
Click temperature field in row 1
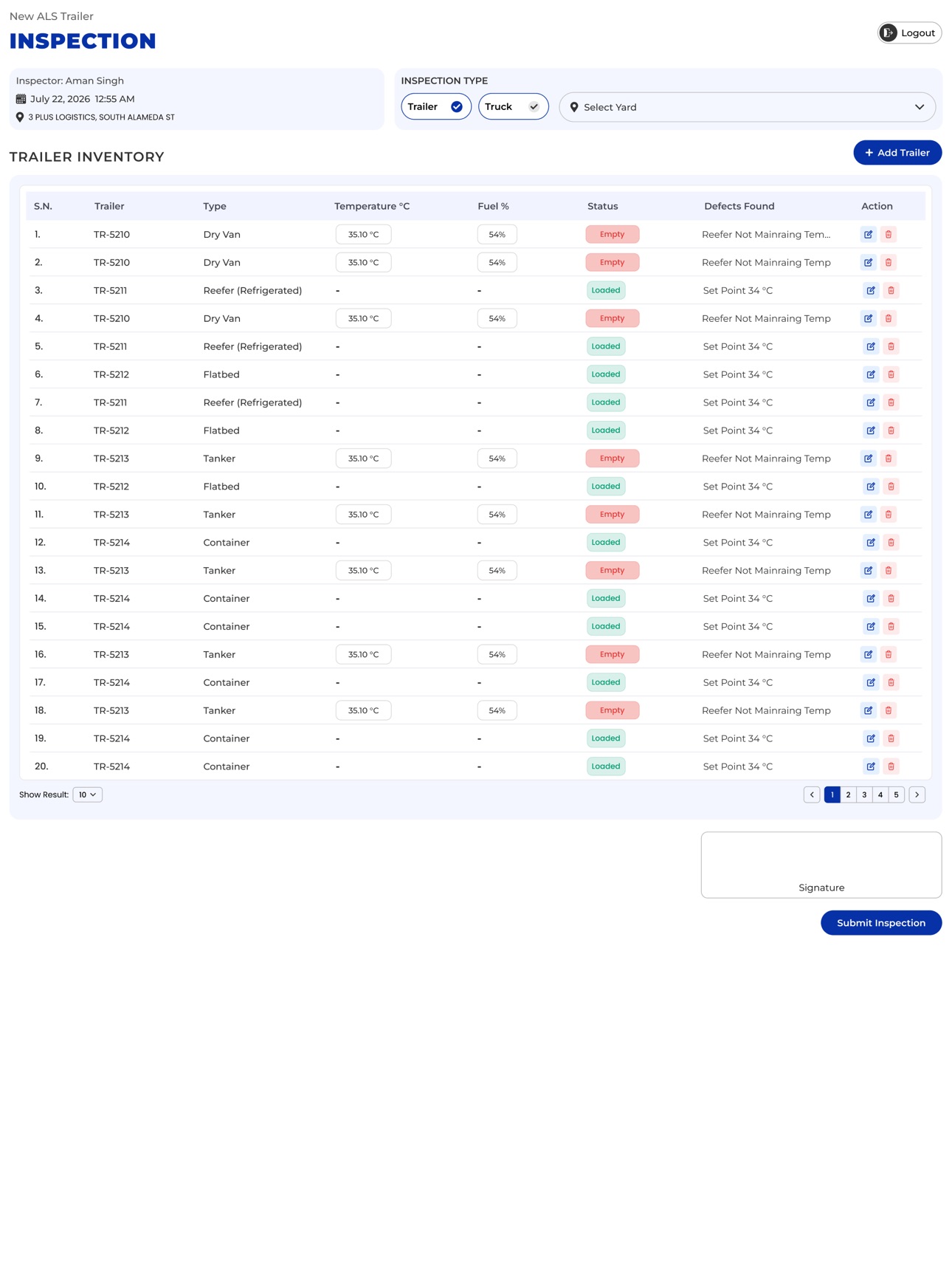[364, 234]
